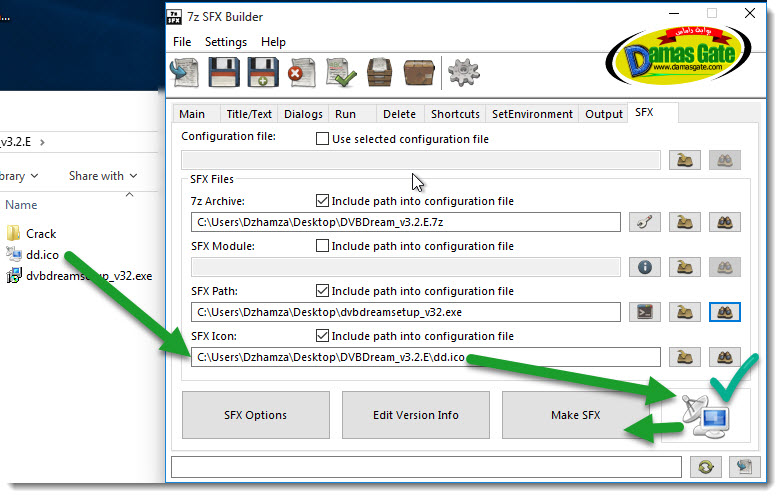Click the SFX Options button
The image size is (782, 498).
pos(255,415)
